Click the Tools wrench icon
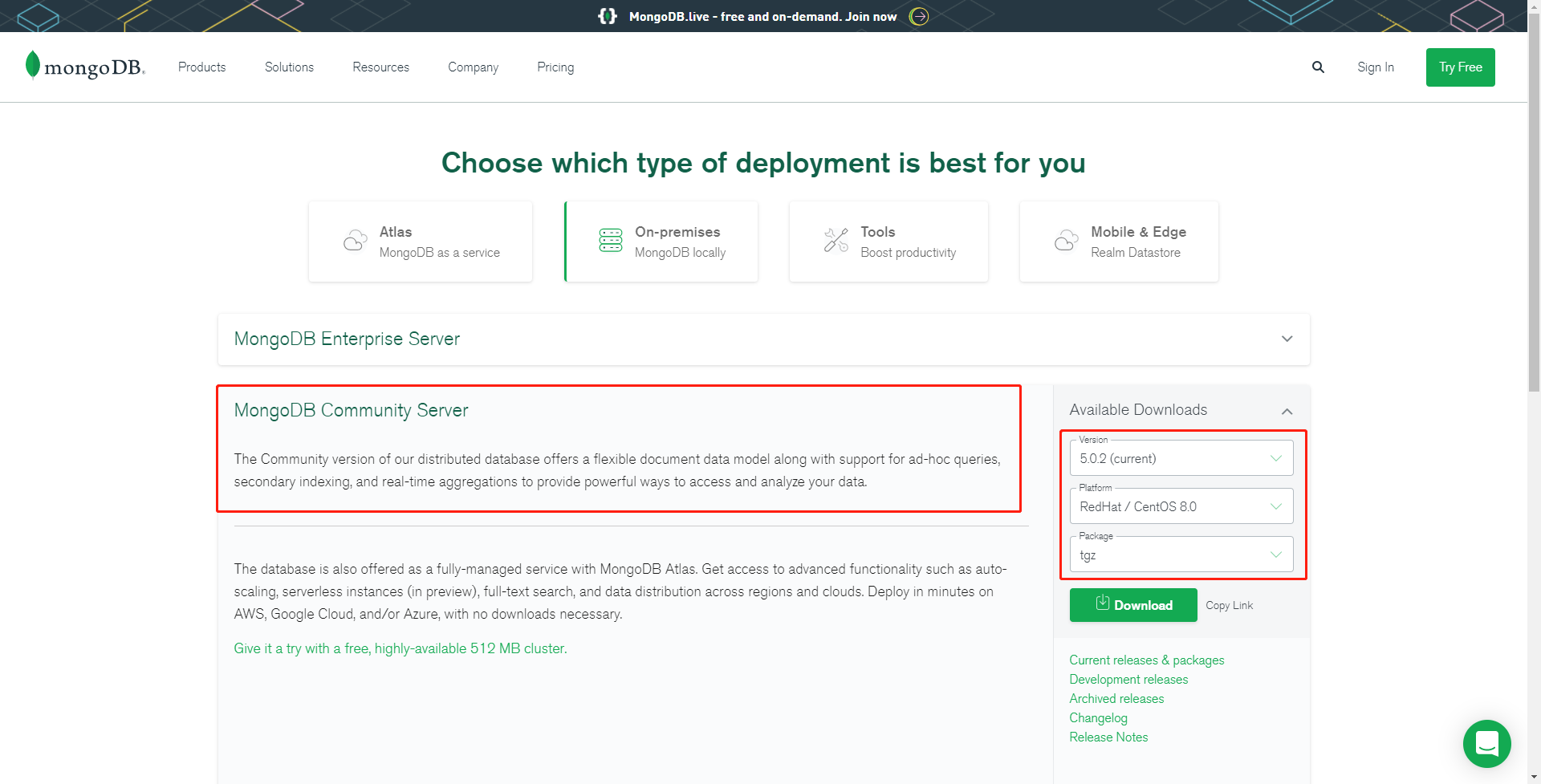This screenshot has width=1541, height=784. [836, 240]
